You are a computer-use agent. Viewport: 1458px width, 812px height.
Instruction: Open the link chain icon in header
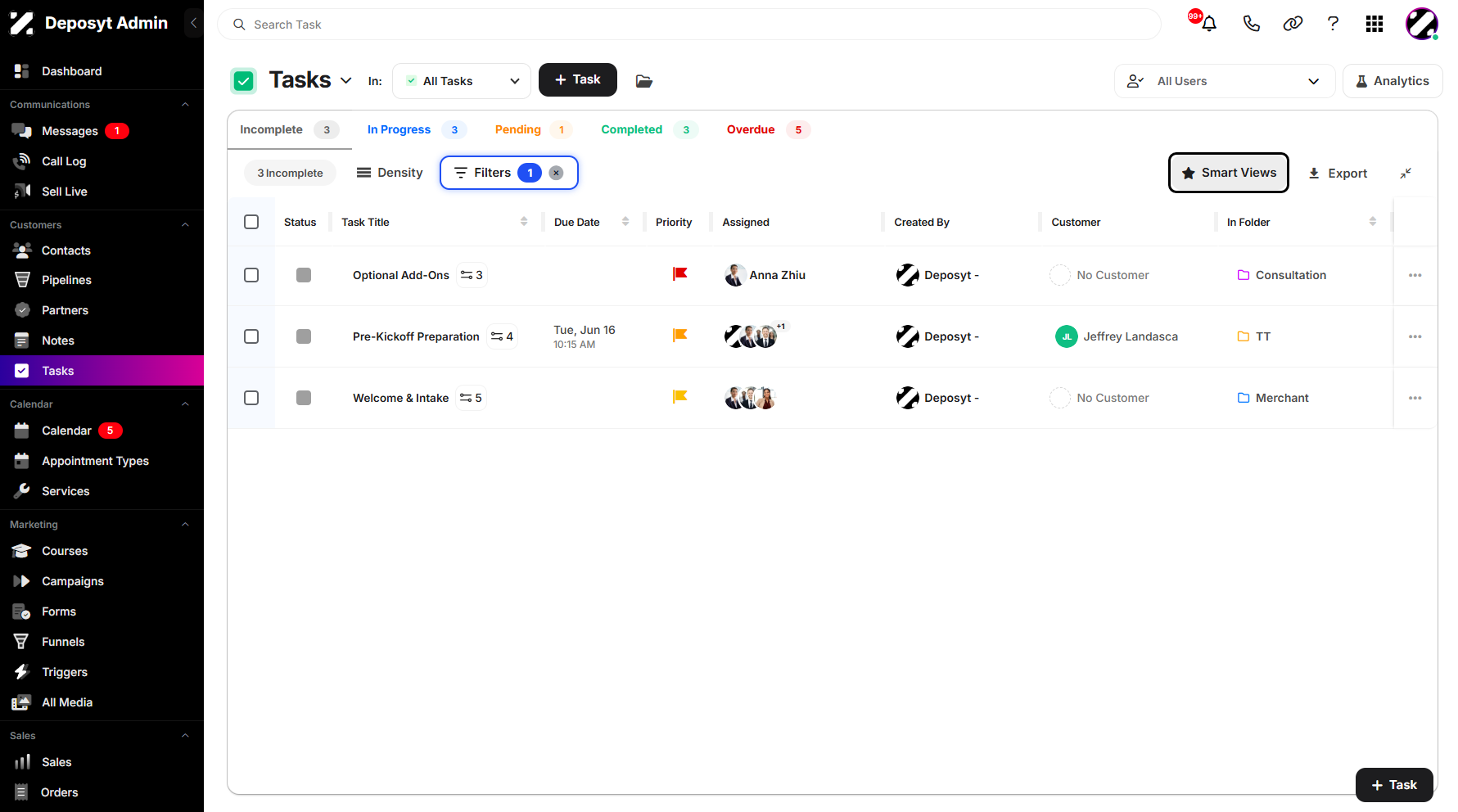pyautogui.click(x=1293, y=24)
